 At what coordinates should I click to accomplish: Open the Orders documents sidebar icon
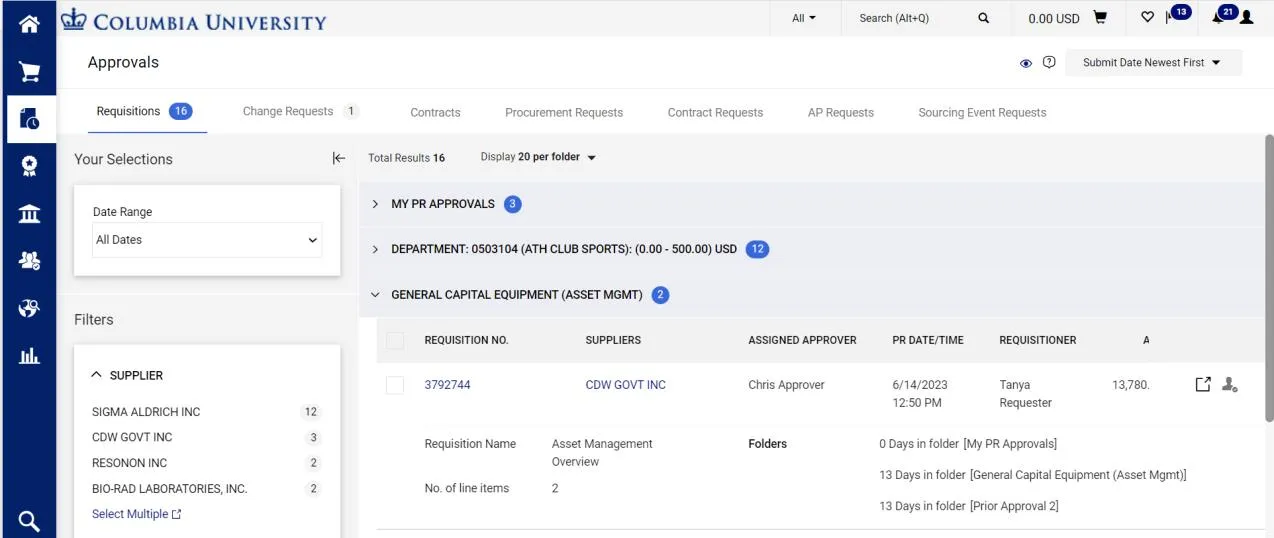(29, 118)
